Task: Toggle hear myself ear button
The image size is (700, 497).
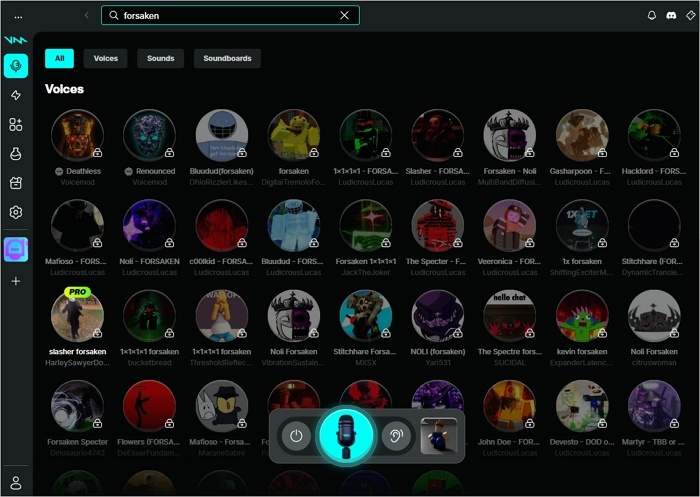Action: point(396,436)
